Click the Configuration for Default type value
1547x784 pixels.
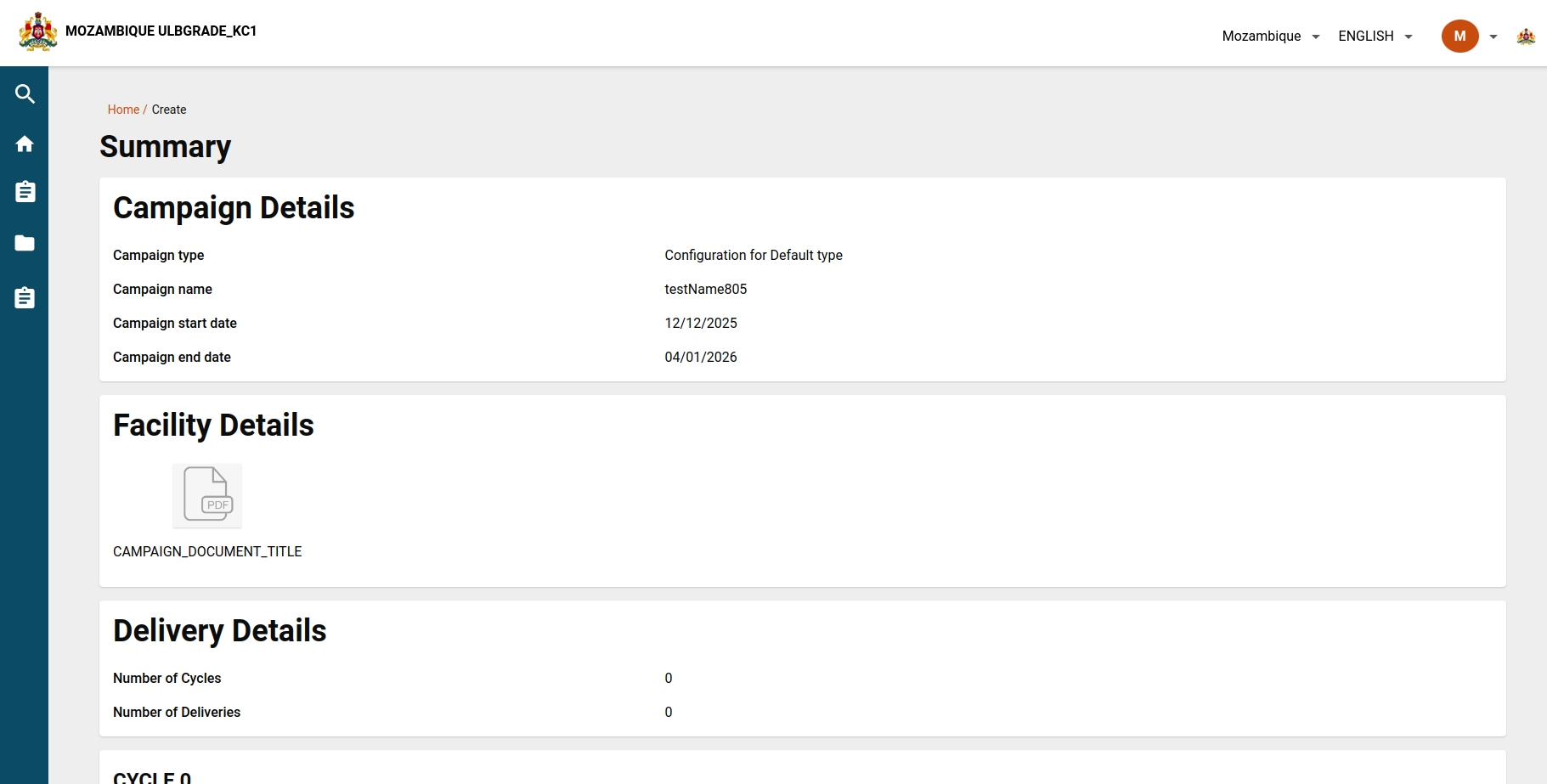(753, 256)
